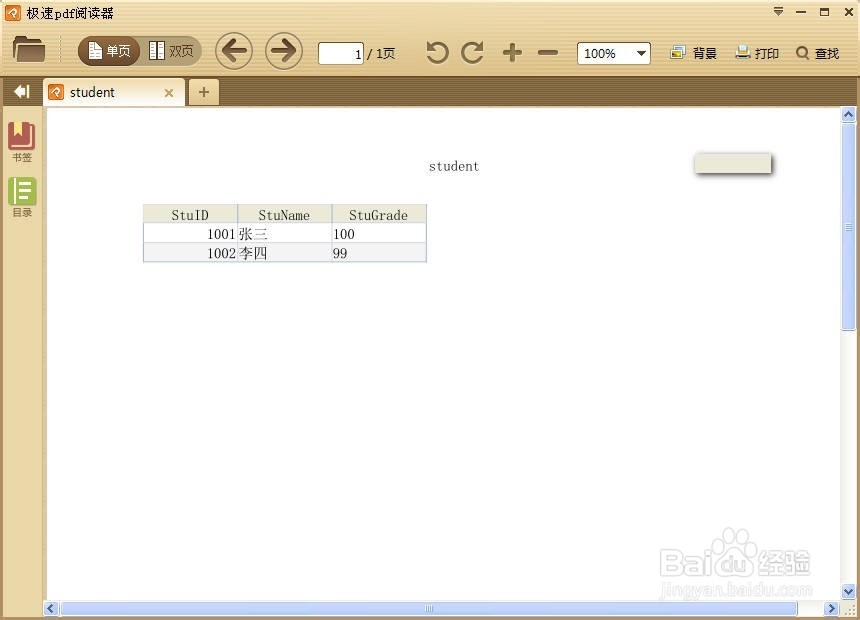Screen dimensions: 860x620
Task: Switch to 双页 double-page view
Action: click(x=170, y=50)
